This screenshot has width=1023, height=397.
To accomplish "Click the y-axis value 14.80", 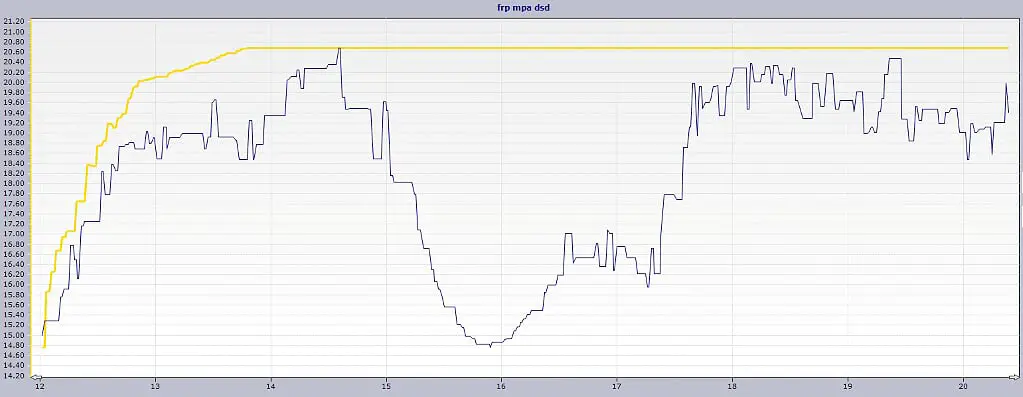I will tap(14, 345).
